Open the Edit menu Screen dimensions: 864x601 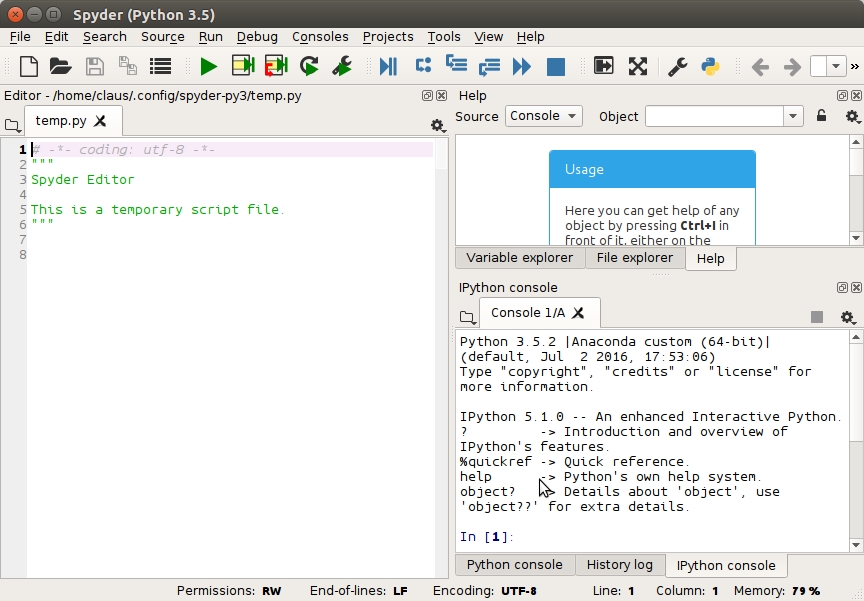57,36
